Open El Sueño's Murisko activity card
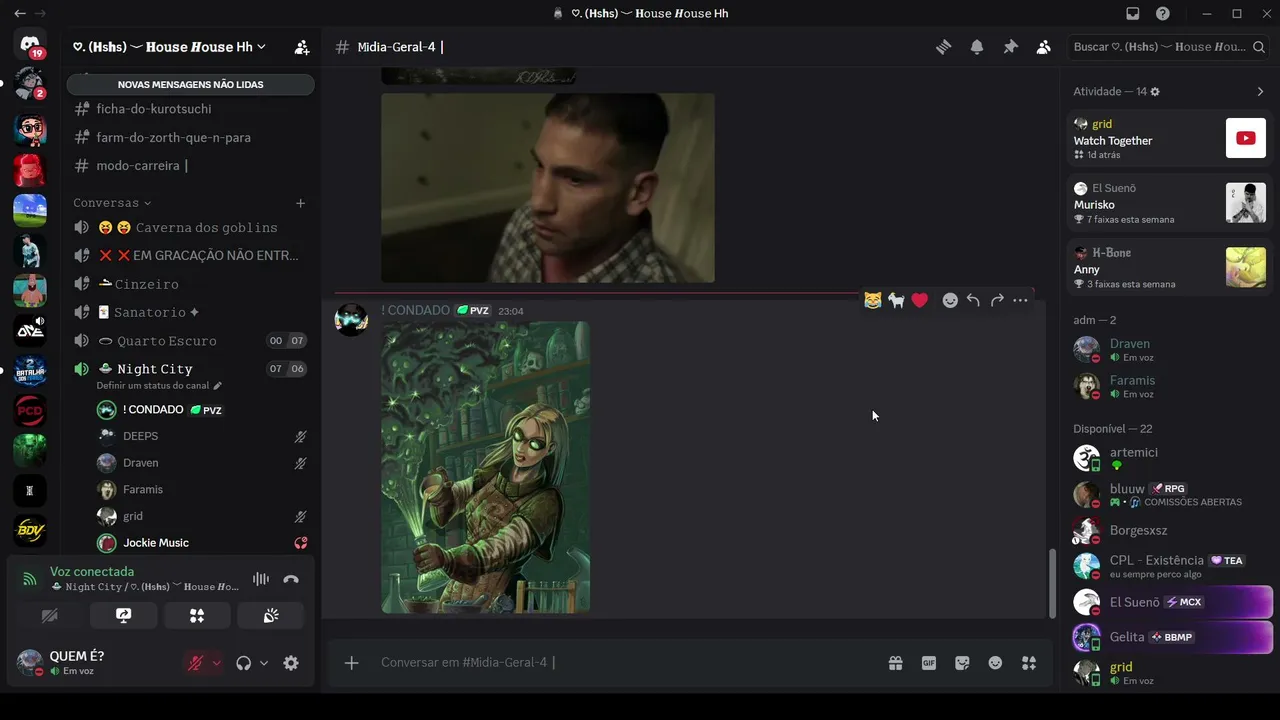Viewport: 1280px width, 720px height. [1167, 203]
